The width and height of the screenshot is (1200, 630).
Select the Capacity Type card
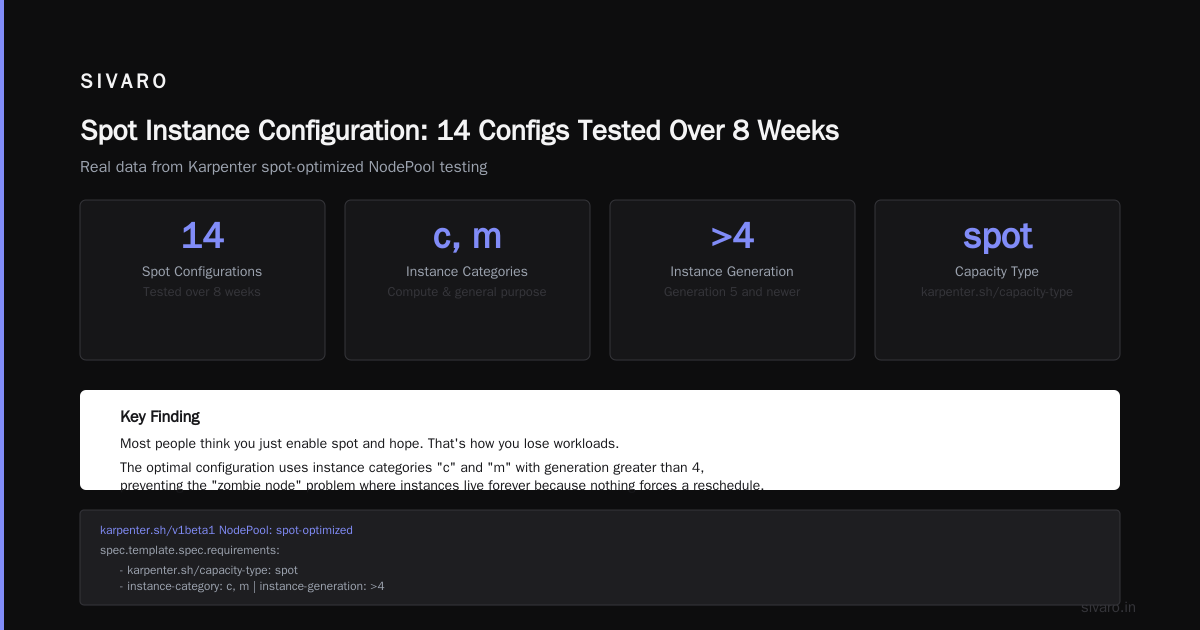(997, 280)
